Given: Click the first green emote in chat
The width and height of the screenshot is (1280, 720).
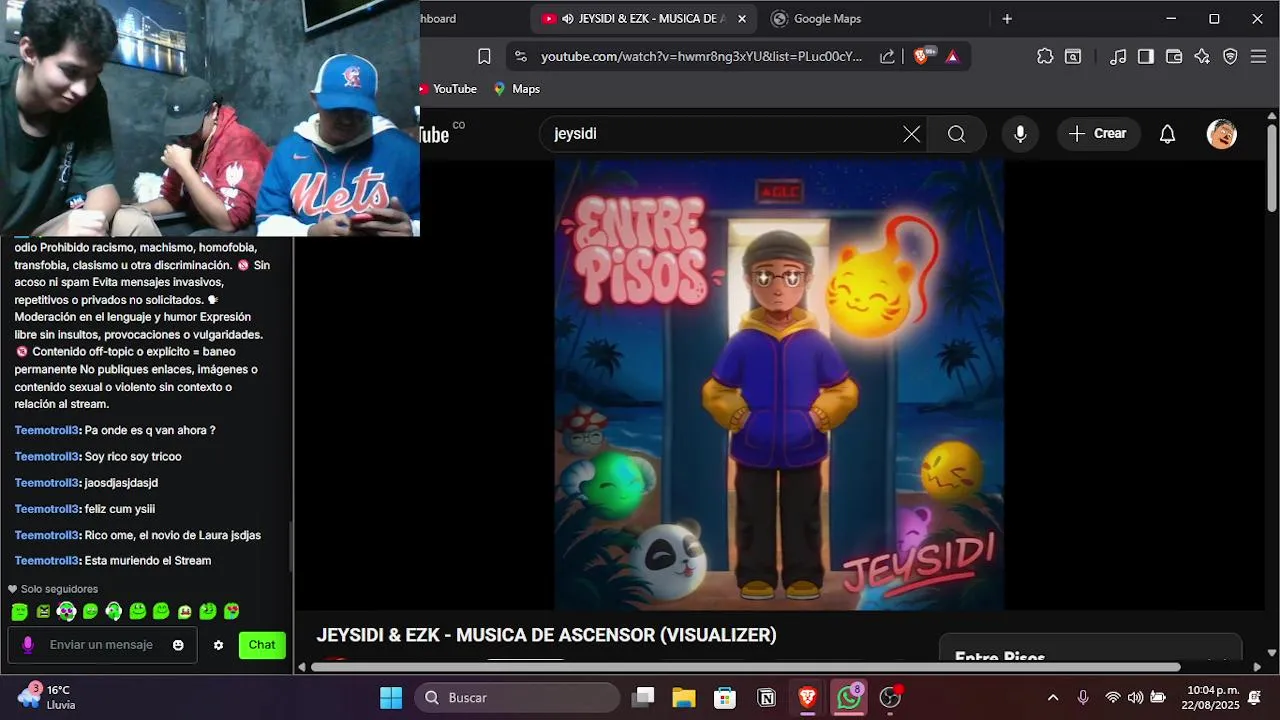Looking at the screenshot, I should [19, 612].
